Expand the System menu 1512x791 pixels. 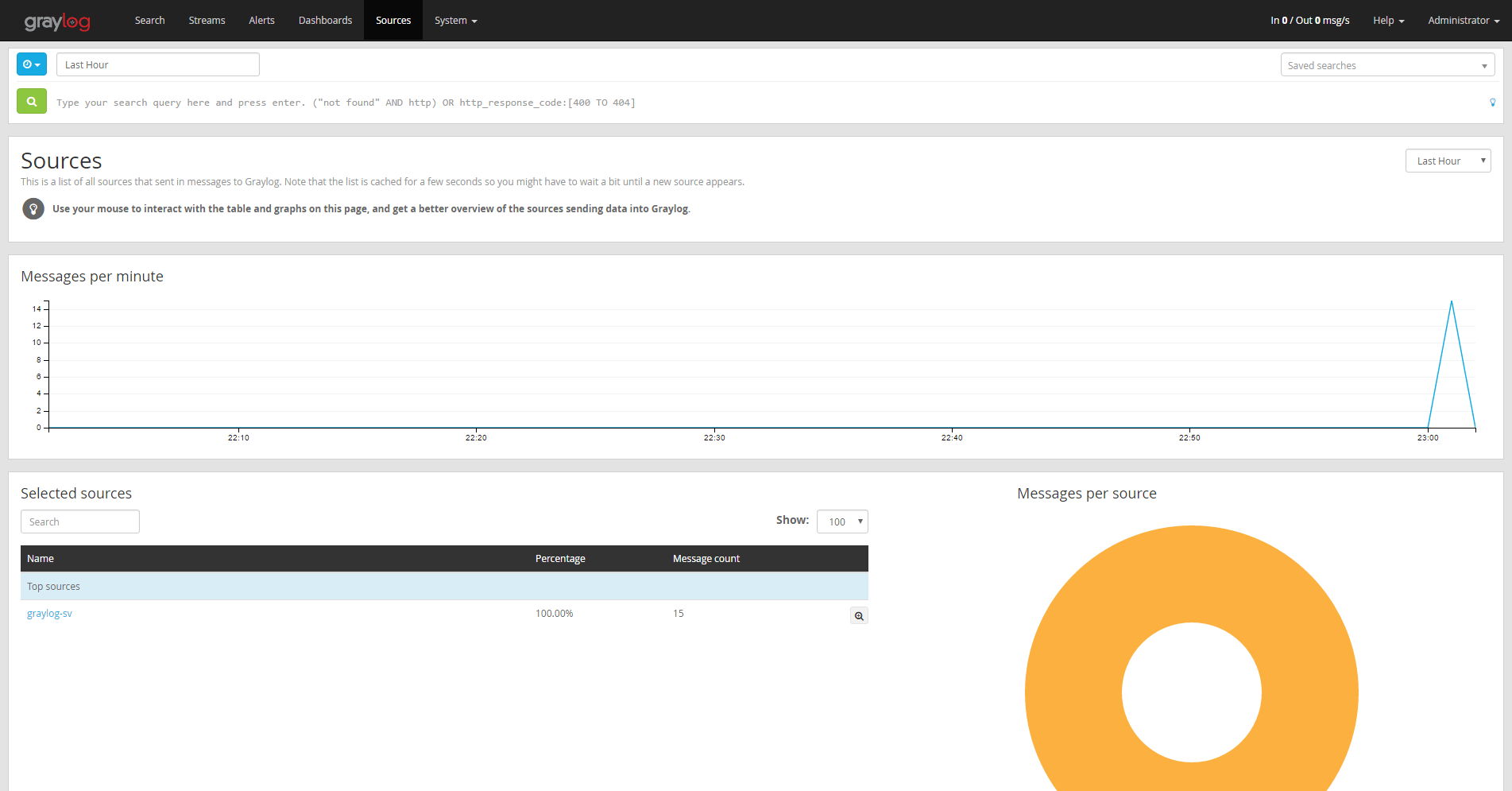click(455, 21)
